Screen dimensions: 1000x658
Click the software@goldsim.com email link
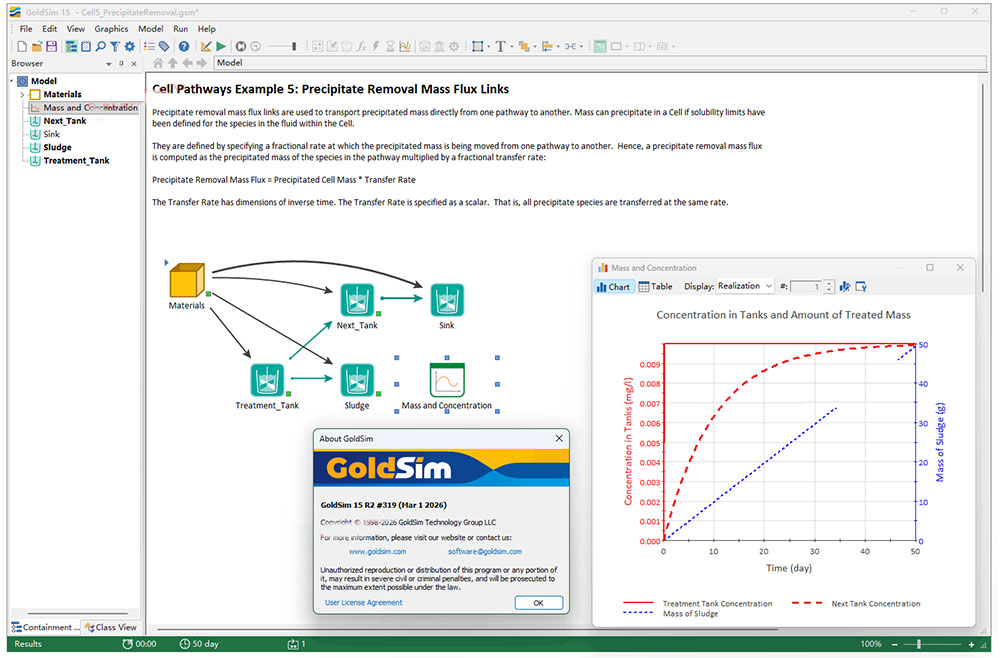(x=485, y=552)
